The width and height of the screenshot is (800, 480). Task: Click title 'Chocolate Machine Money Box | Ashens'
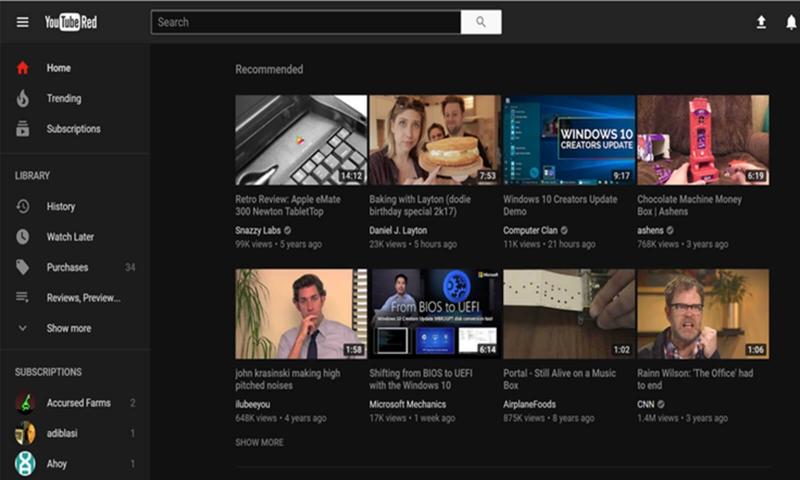coord(689,205)
